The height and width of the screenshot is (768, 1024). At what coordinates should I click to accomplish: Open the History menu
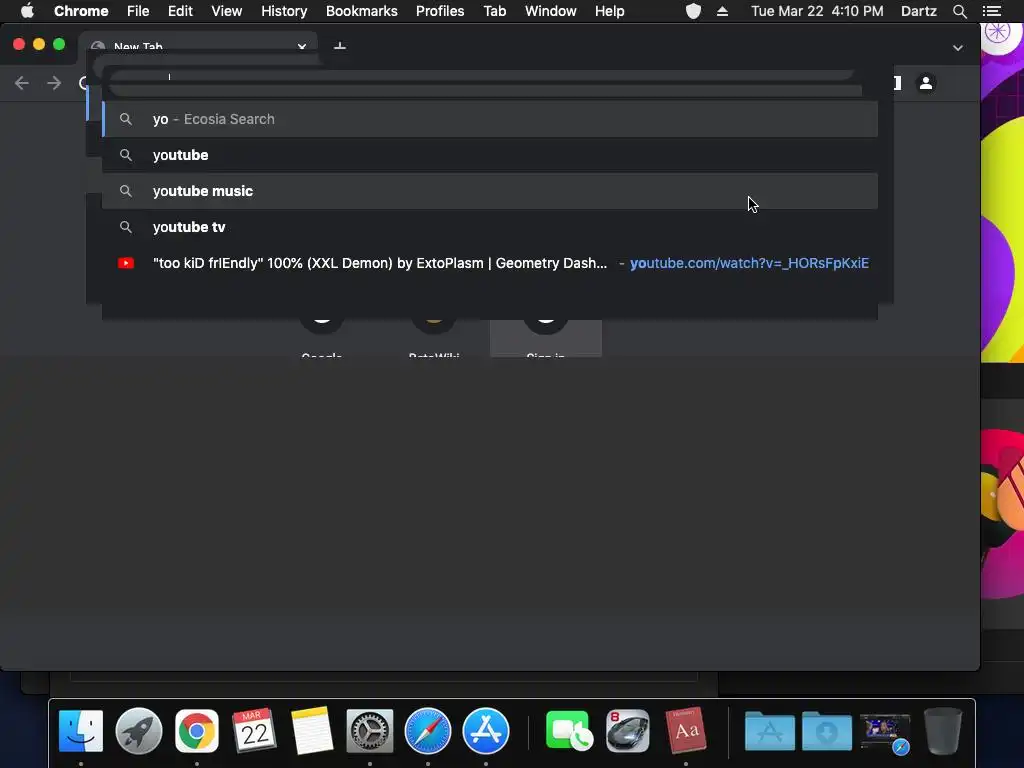coord(284,11)
